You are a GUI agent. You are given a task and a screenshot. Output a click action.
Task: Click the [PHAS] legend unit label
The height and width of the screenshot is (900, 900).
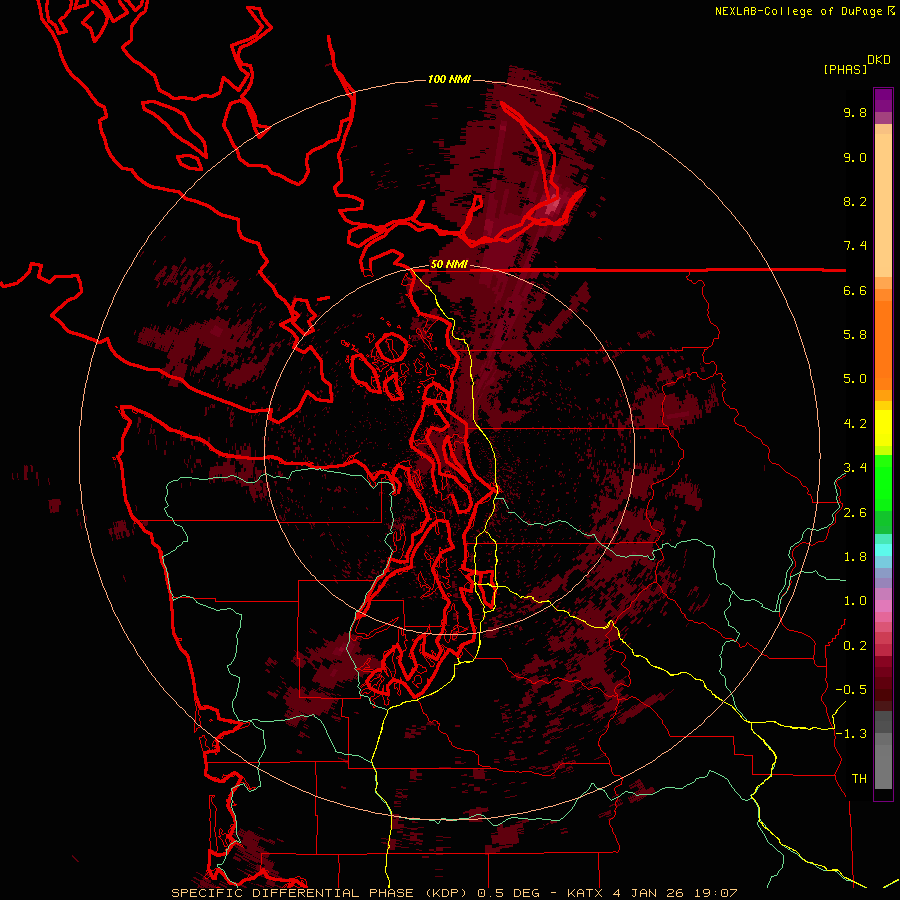[x=845, y=69]
